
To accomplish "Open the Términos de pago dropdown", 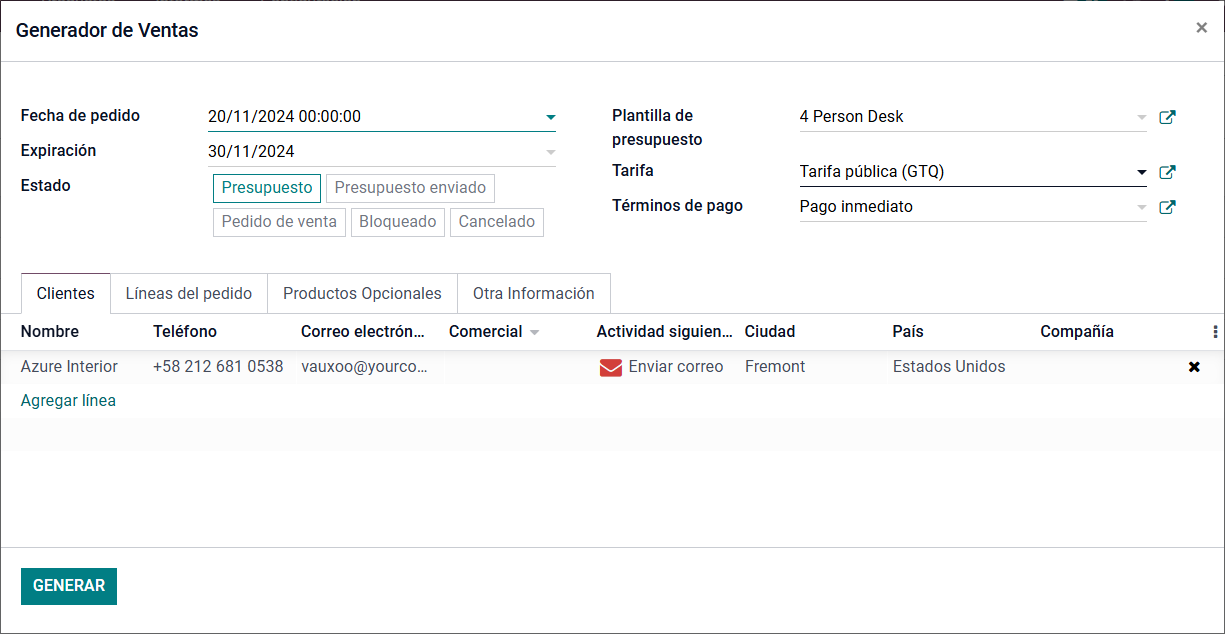I will tap(1141, 208).
